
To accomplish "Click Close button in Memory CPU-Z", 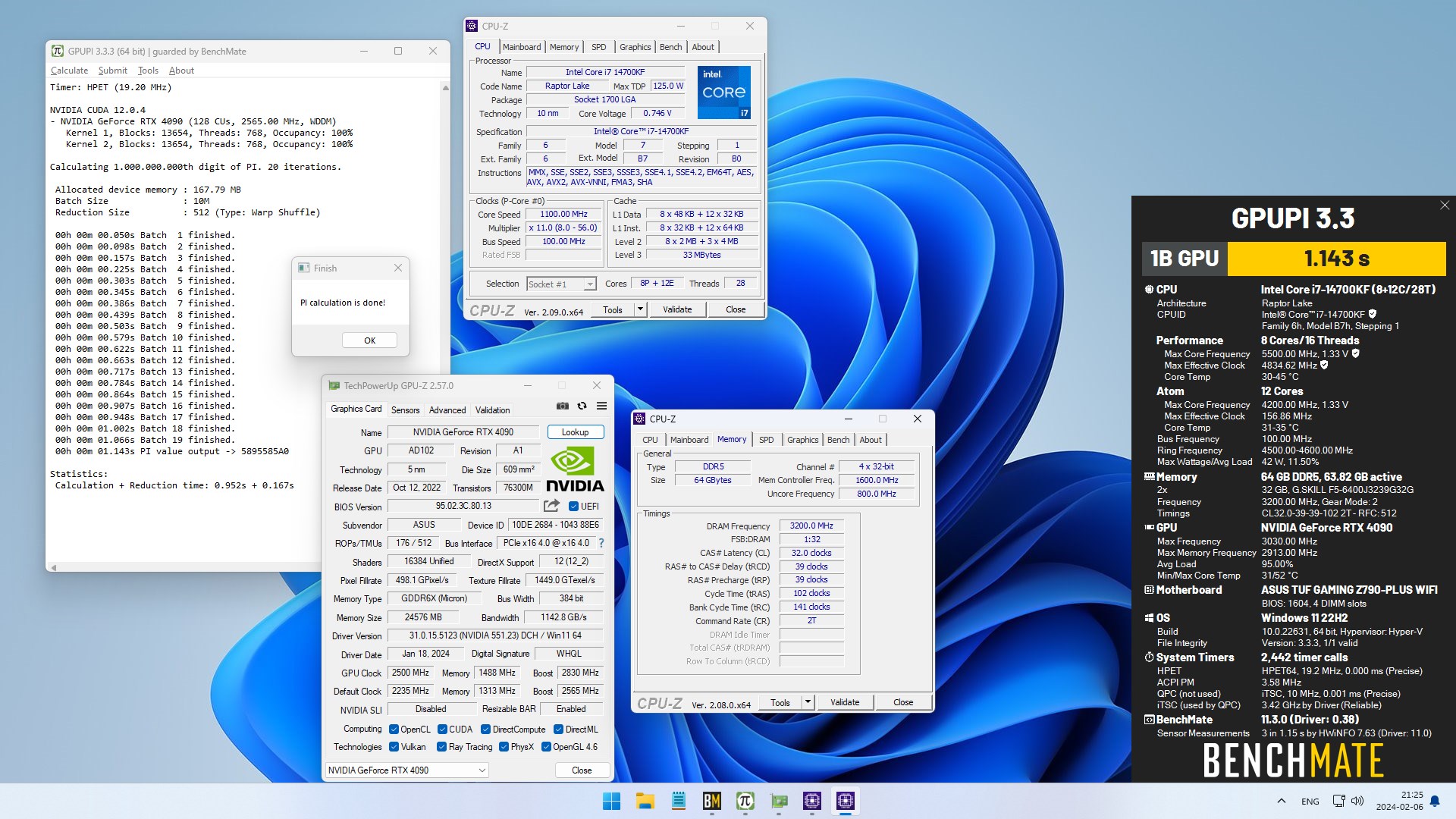I will point(903,702).
